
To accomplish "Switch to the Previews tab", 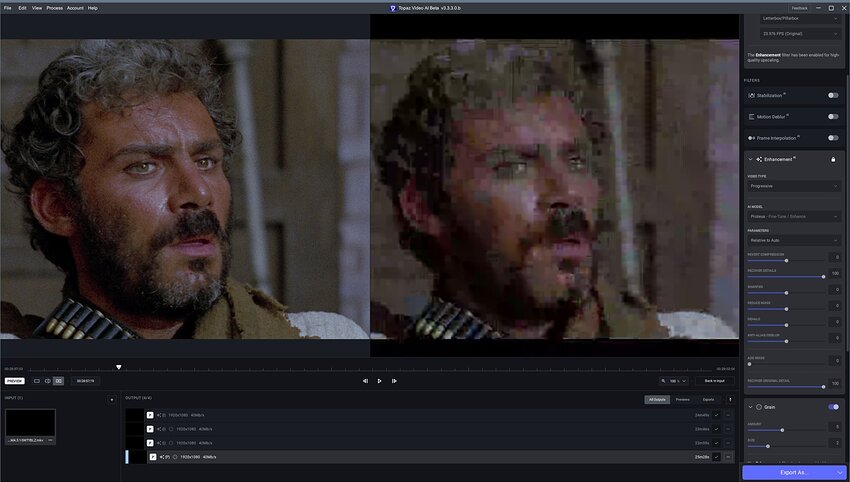I will (x=682, y=400).
